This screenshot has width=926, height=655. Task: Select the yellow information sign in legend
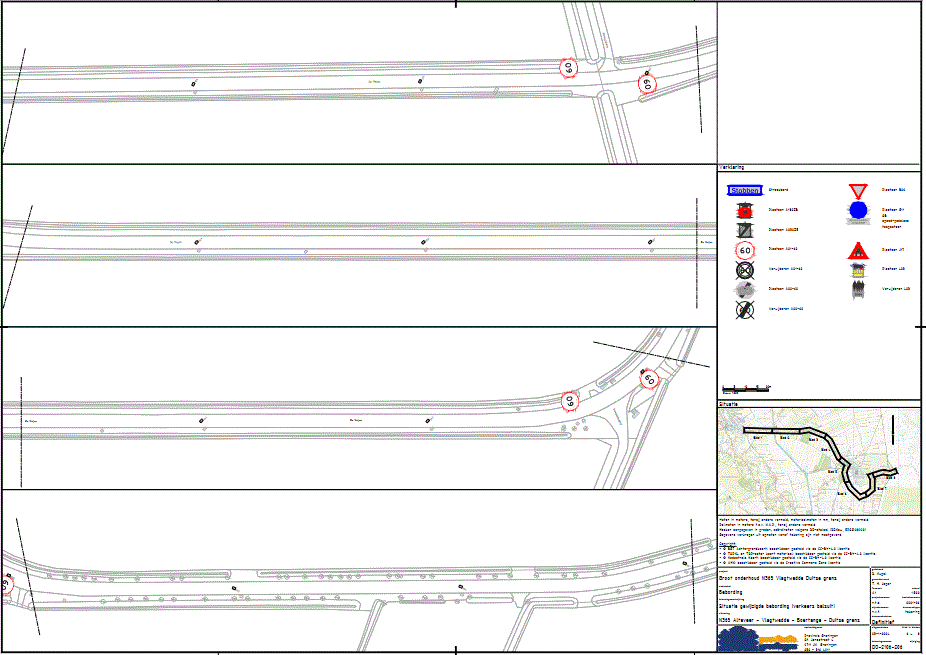click(x=857, y=270)
